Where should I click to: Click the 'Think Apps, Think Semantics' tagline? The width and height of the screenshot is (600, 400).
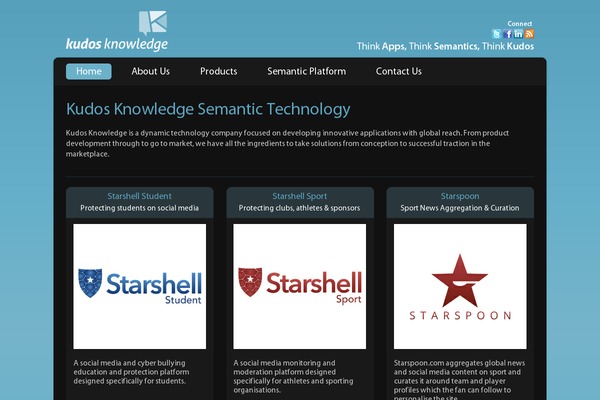[445, 46]
